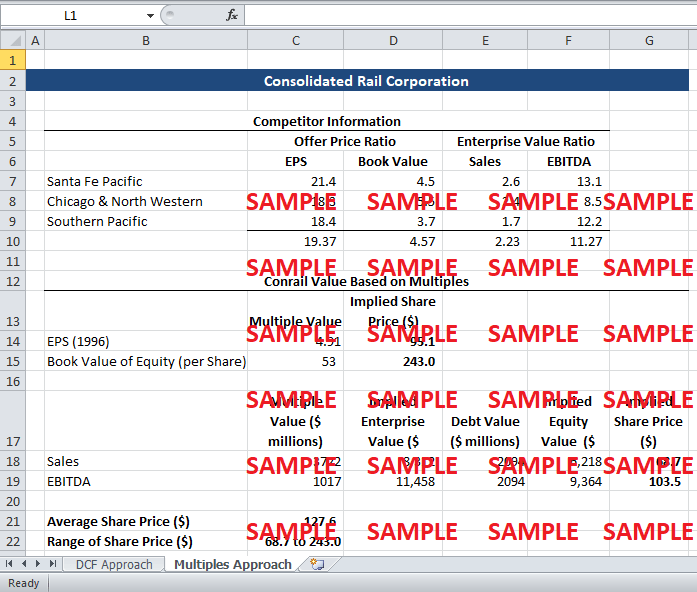
Task: Click implied share price 243.0
Action: coord(419,361)
